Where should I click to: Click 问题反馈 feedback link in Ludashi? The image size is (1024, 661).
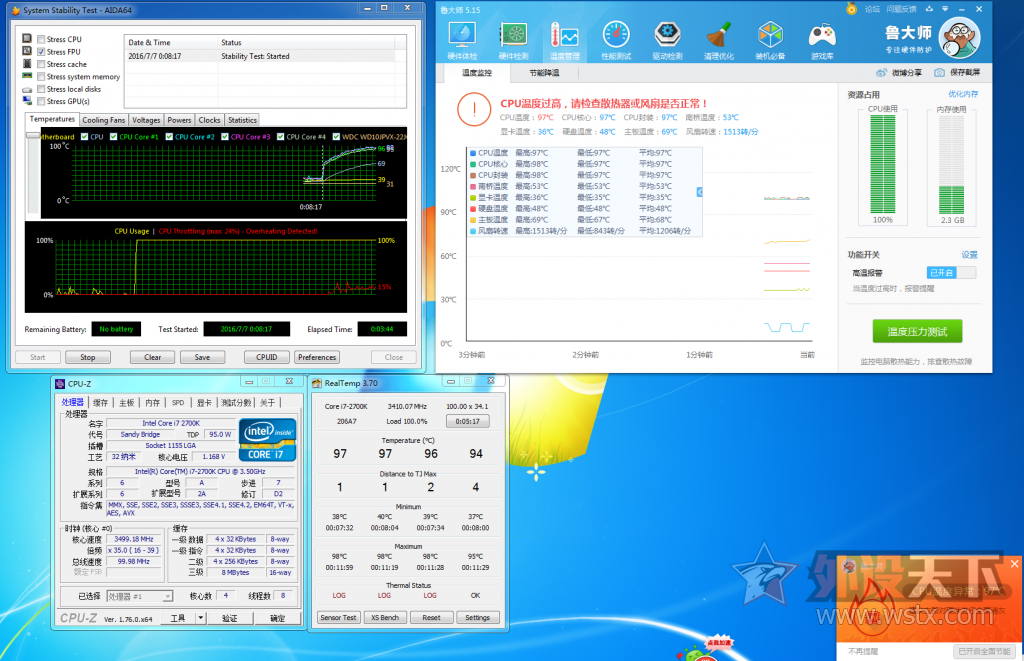point(901,9)
